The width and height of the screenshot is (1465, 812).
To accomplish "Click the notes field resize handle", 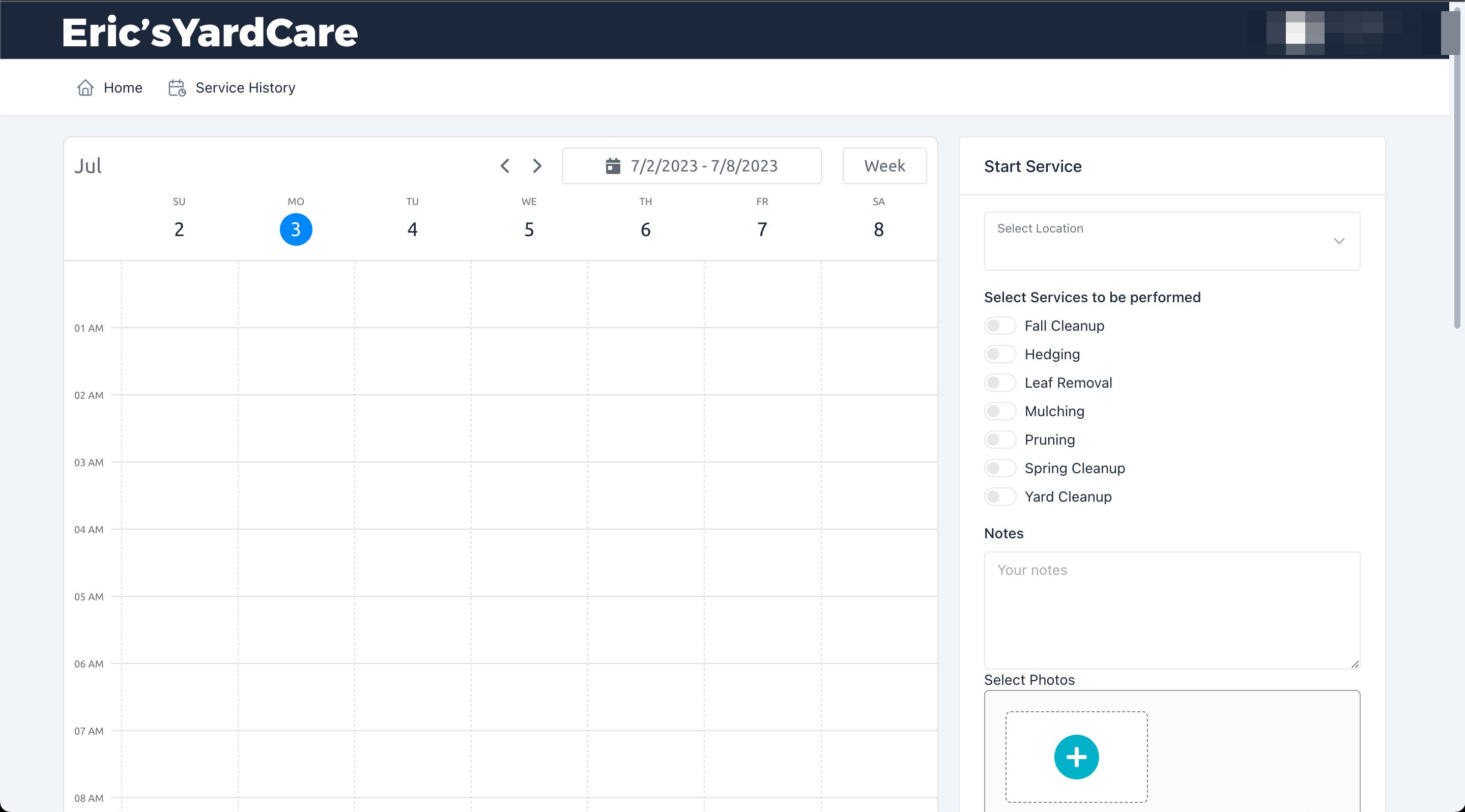I will (x=1355, y=663).
